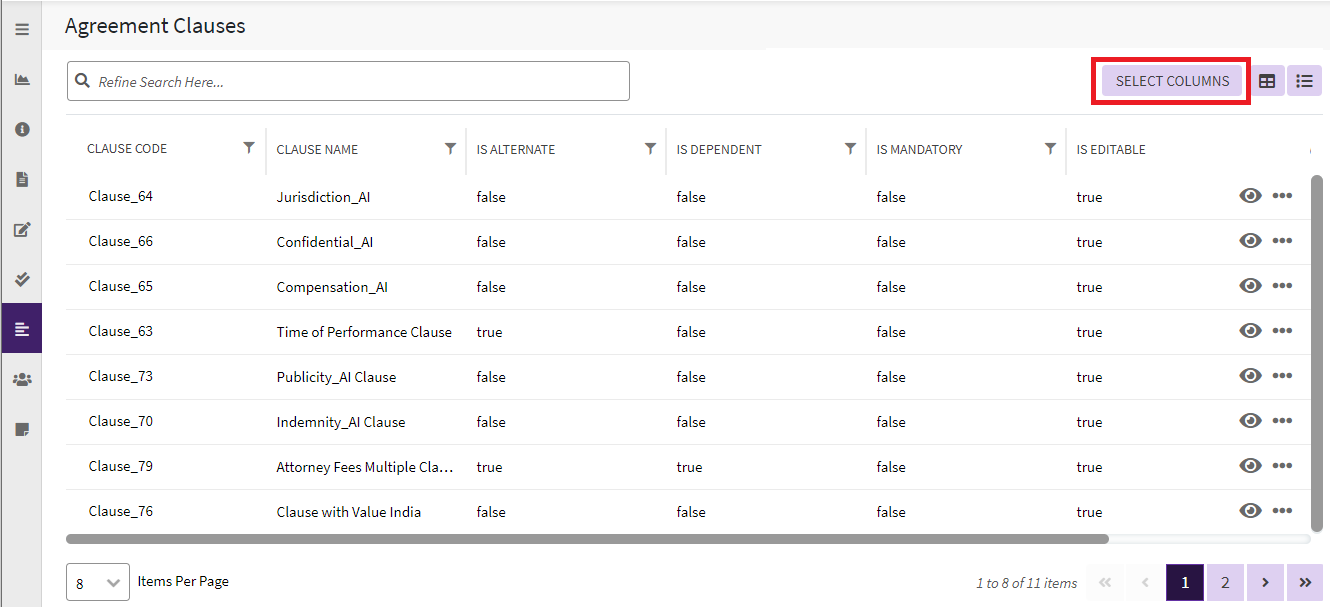This screenshot has height=607, width=1330.
Task: View the Jurisdiction_AI clause via eye icon
Action: (x=1250, y=196)
